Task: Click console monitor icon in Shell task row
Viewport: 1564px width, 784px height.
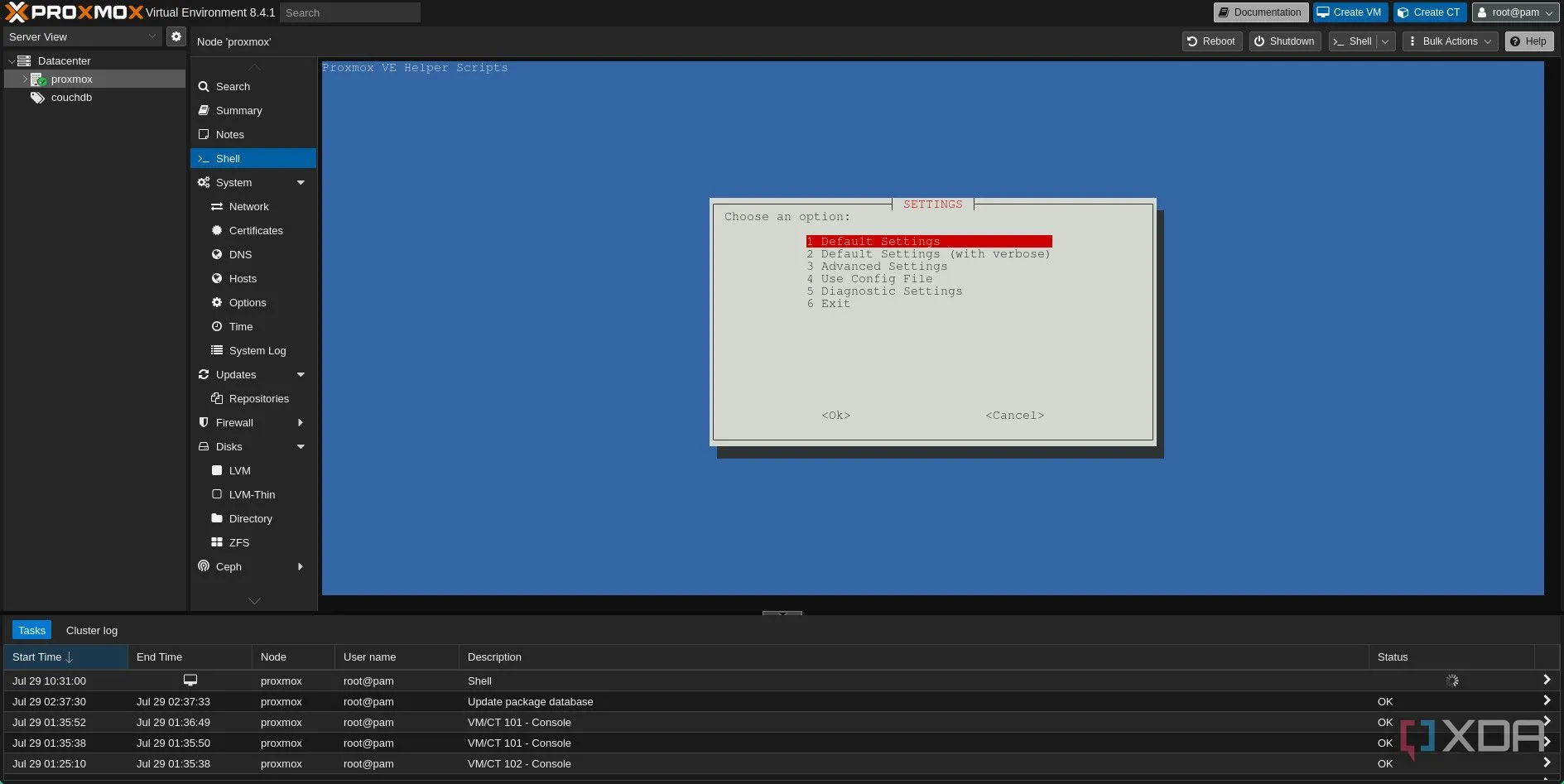Action: (190, 681)
